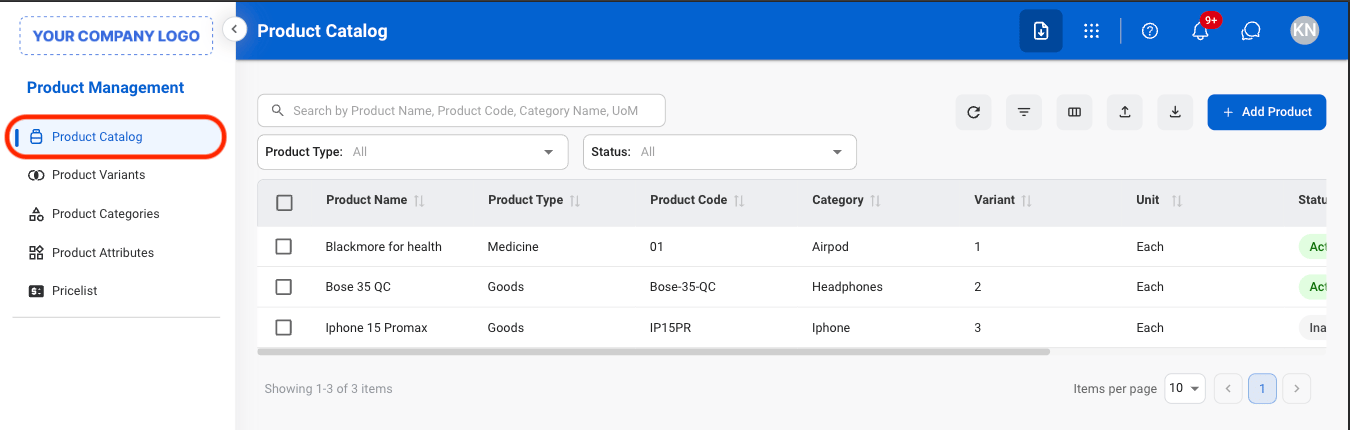Open the filter icon in toolbar

[1024, 112]
